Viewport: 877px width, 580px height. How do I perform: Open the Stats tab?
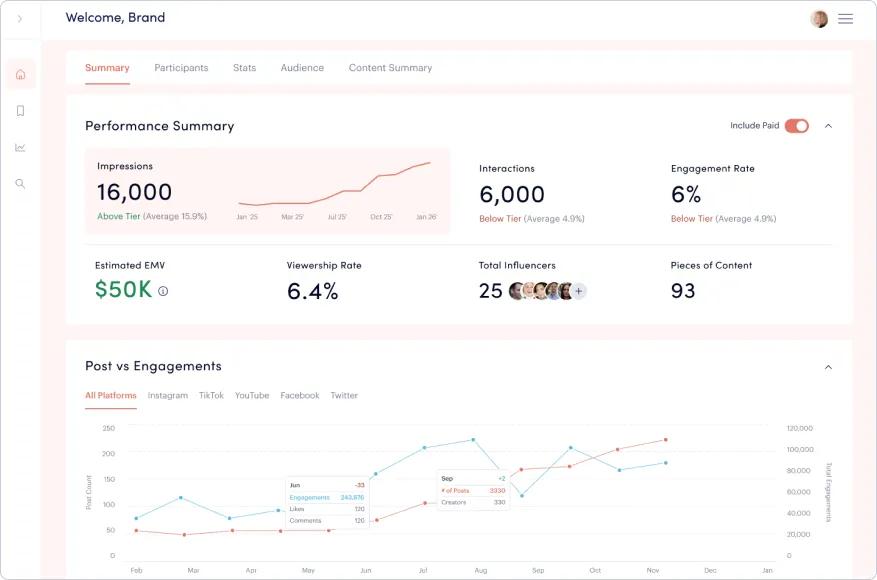click(x=244, y=68)
